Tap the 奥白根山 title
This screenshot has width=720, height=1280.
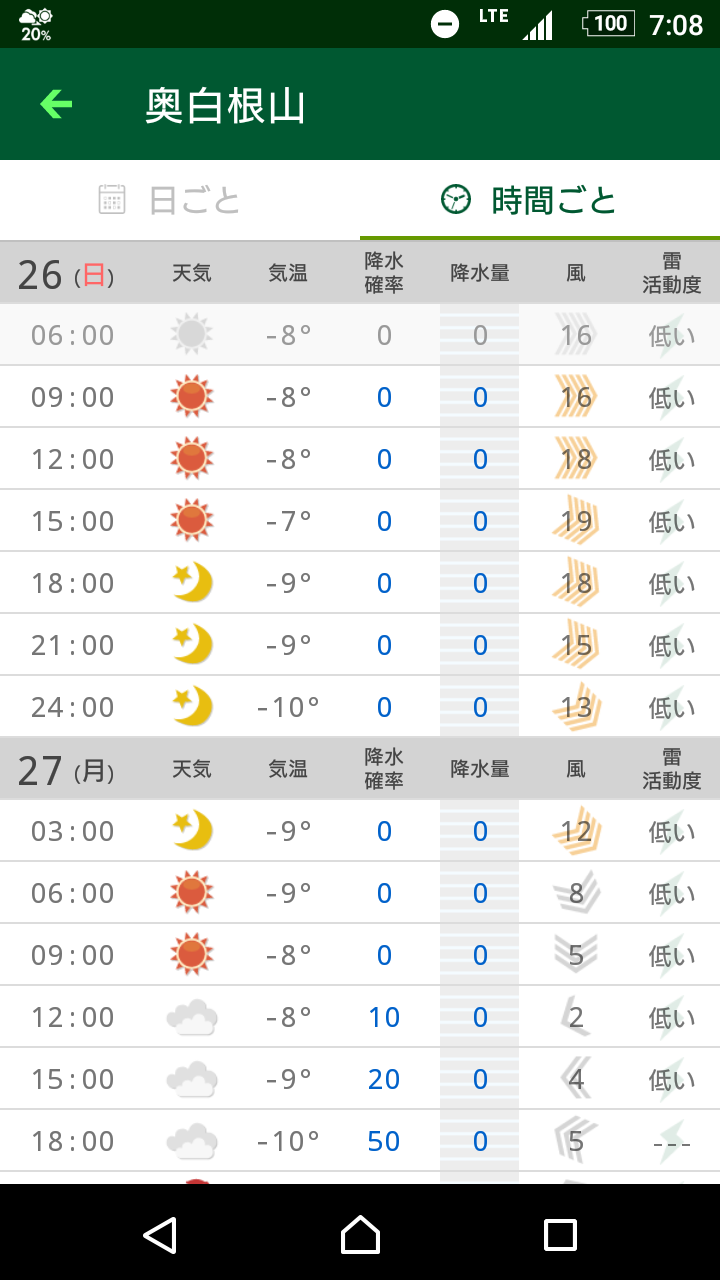(225, 105)
